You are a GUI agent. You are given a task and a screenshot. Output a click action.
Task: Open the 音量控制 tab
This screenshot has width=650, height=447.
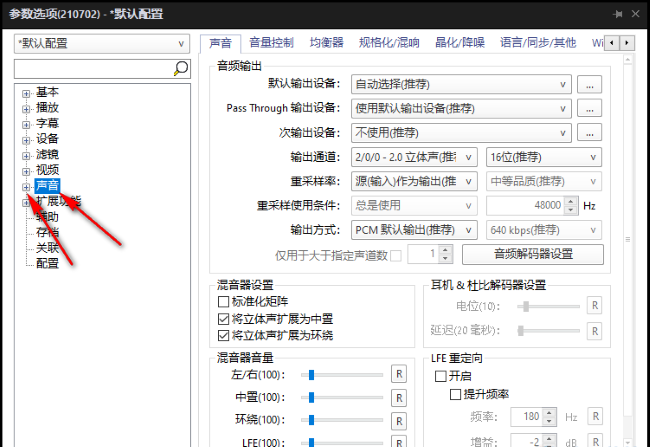coord(270,43)
